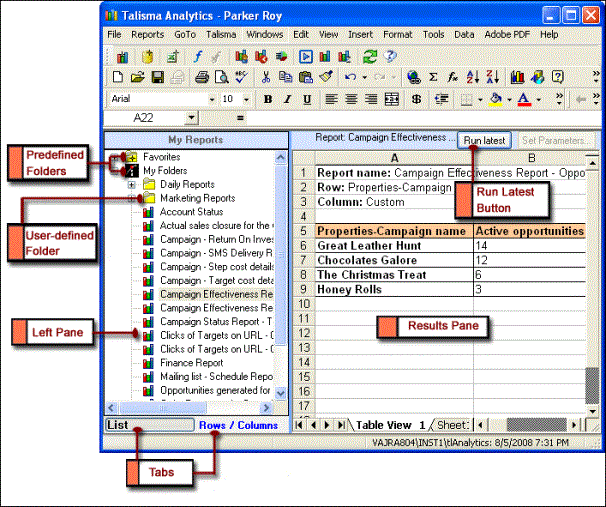
Task: Click the AutoSum sigma icon
Action: coord(433,77)
